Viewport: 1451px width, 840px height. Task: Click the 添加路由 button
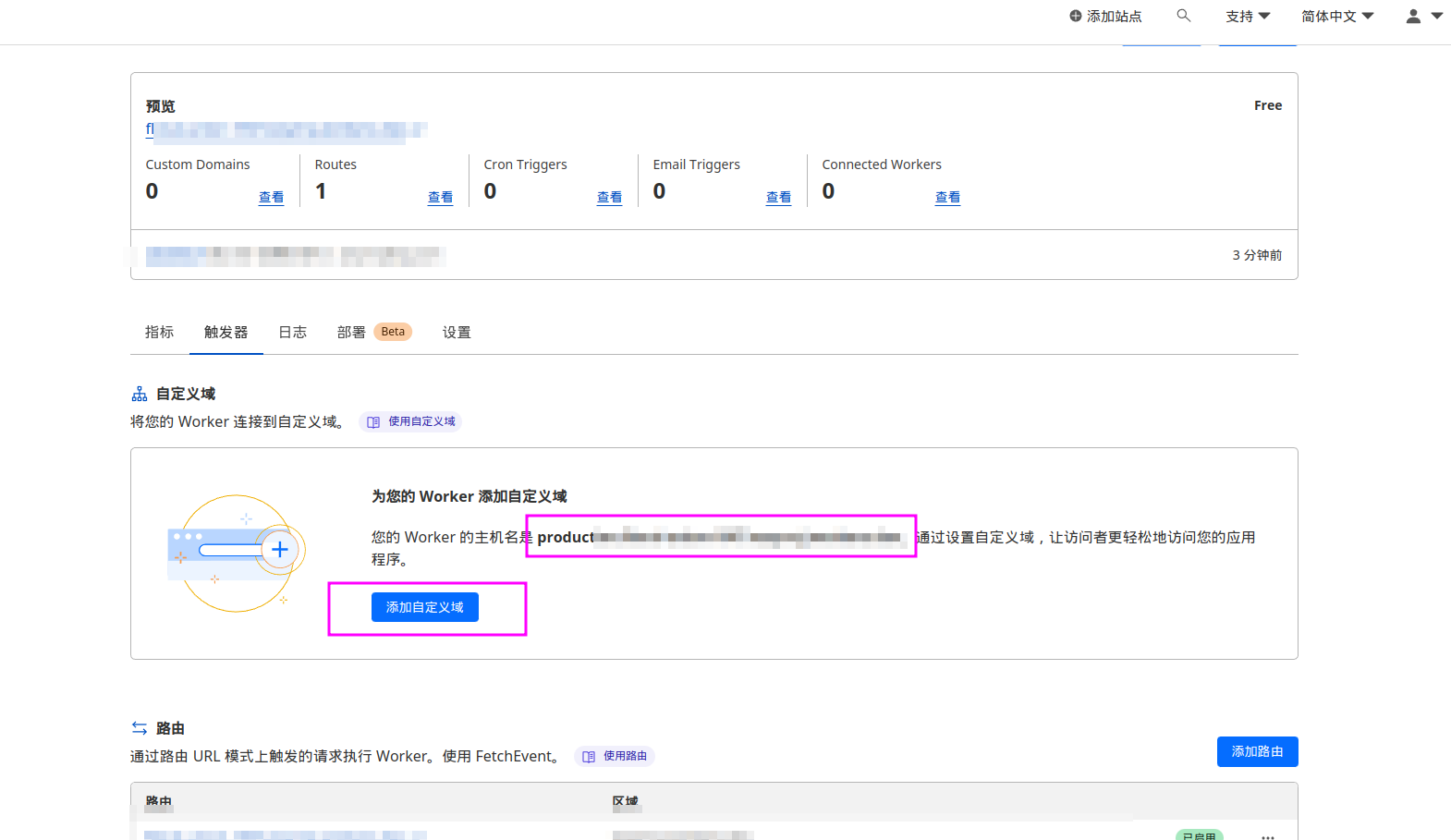[1257, 751]
